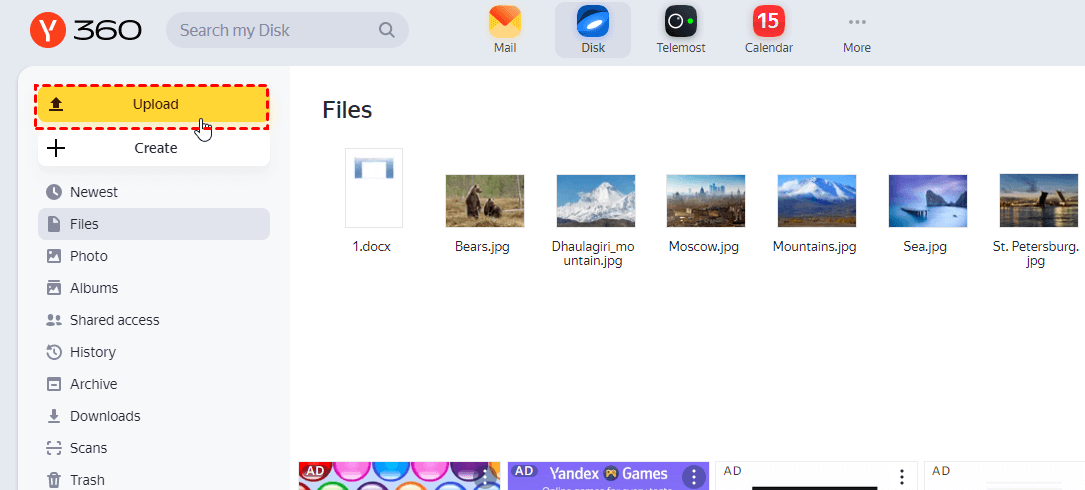Screen dimensions: 1085x490
Task: Select the Bears.jpg thumbnail
Action: [484, 201]
